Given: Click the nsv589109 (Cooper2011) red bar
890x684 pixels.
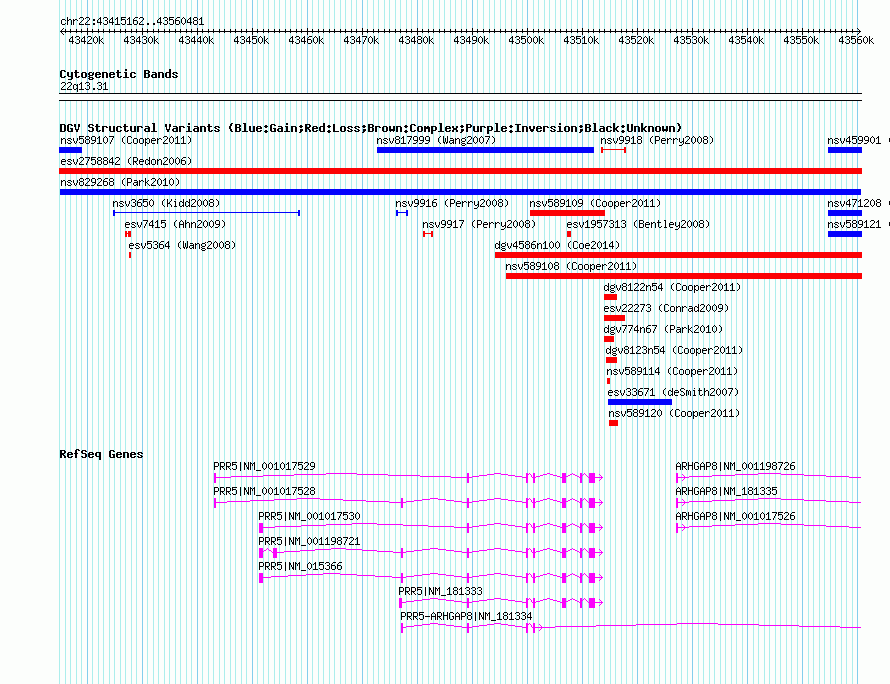Looking at the screenshot, I should coord(567,213).
